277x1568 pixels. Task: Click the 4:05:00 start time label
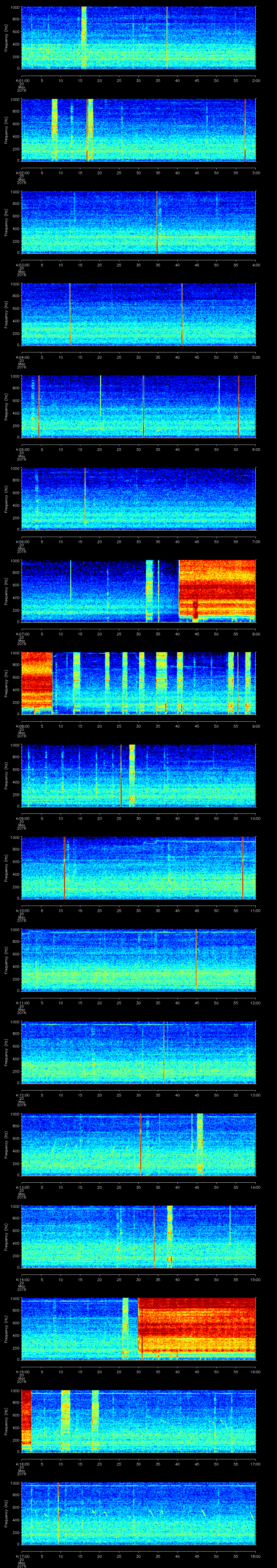(x=22, y=449)
